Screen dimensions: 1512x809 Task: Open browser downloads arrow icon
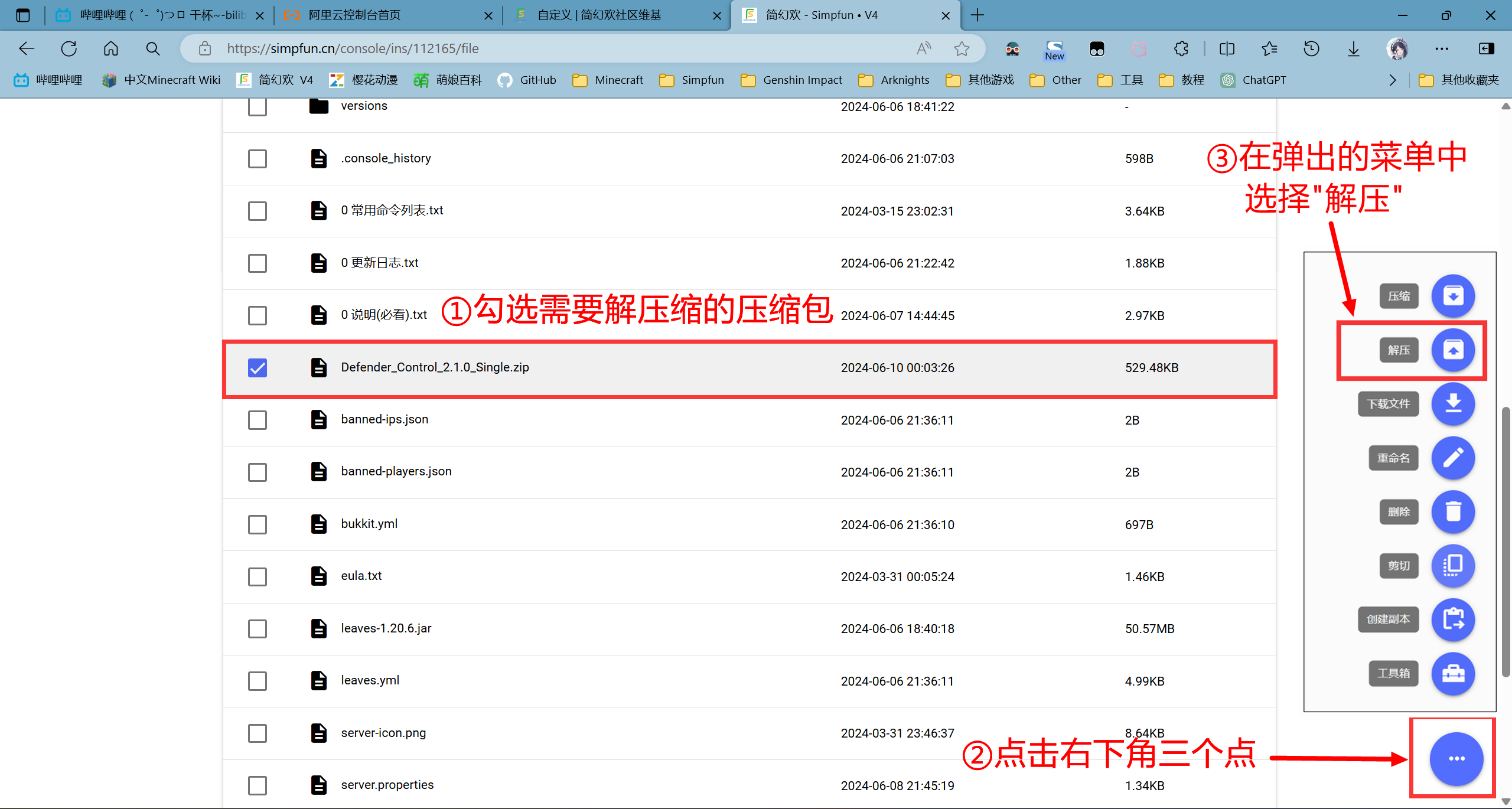pyautogui.click(x=1354, y=48)
